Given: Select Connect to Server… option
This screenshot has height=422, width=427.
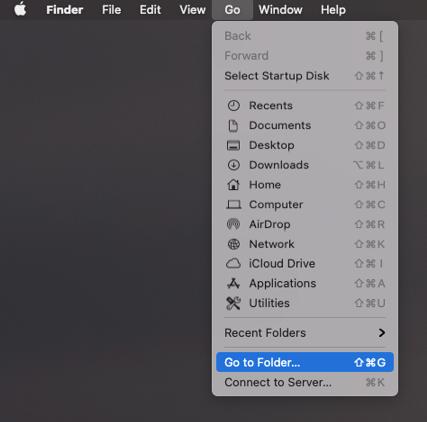Looking at the screenshot, I should tap(305, 382).
